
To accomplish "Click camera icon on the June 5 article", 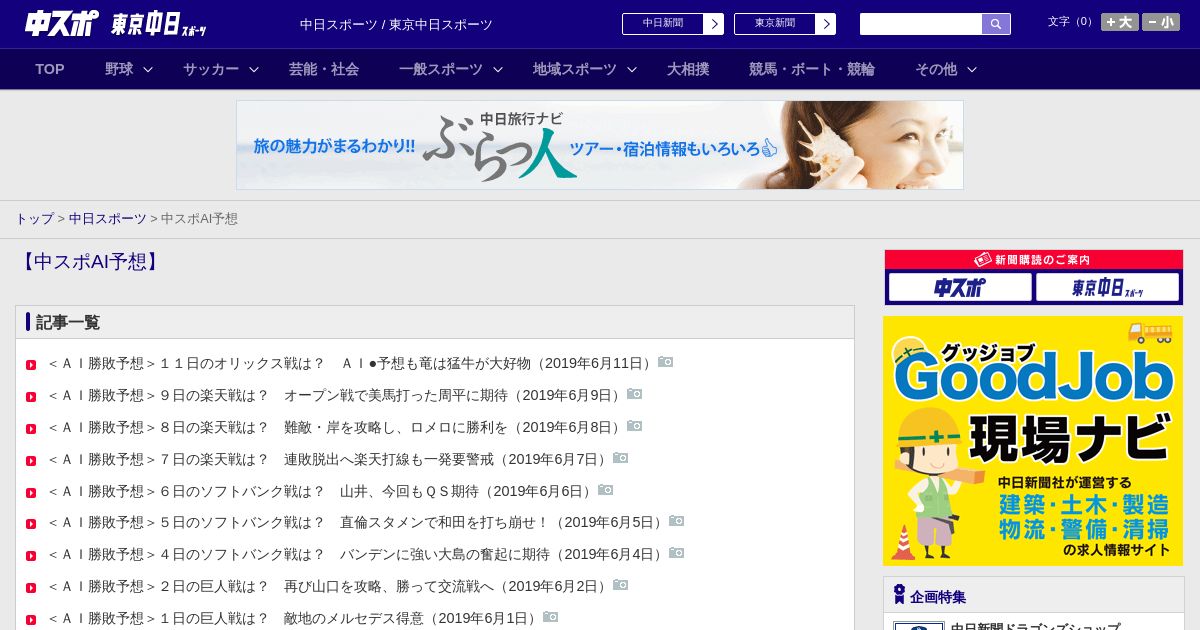I will 677,521.
